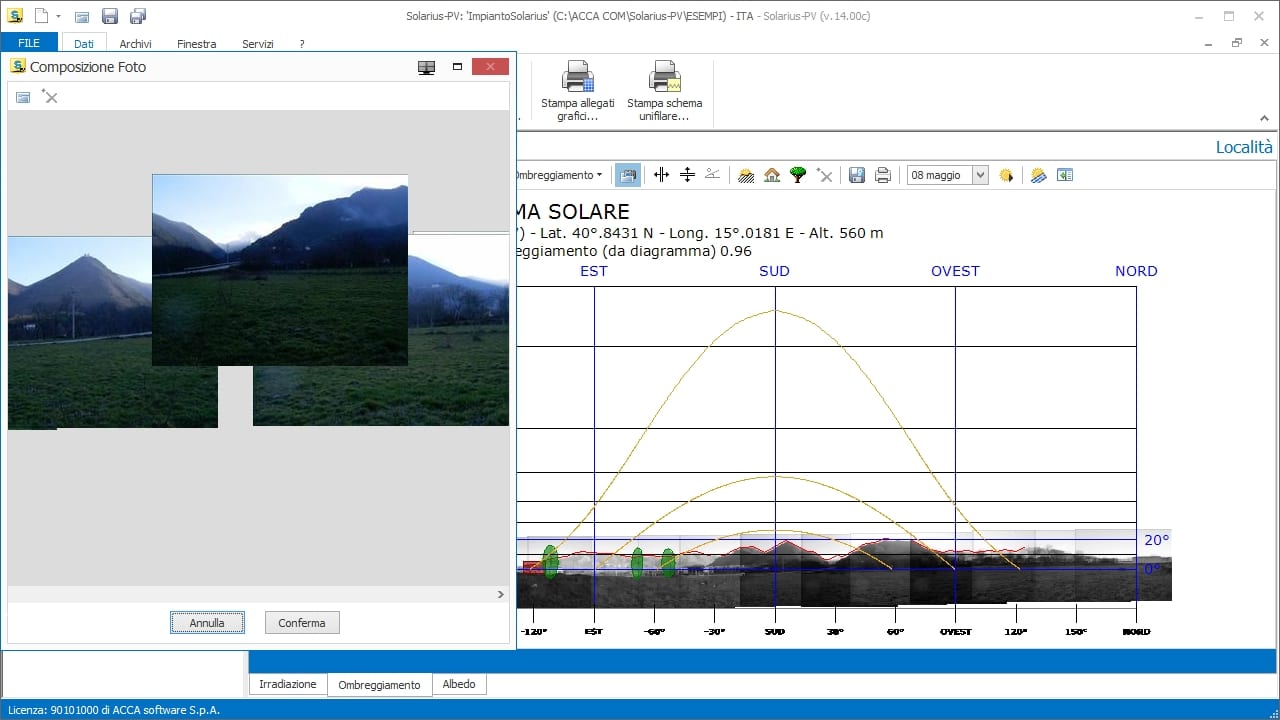
Task: Switch to the Irradiazione tab
Action: 287,684
